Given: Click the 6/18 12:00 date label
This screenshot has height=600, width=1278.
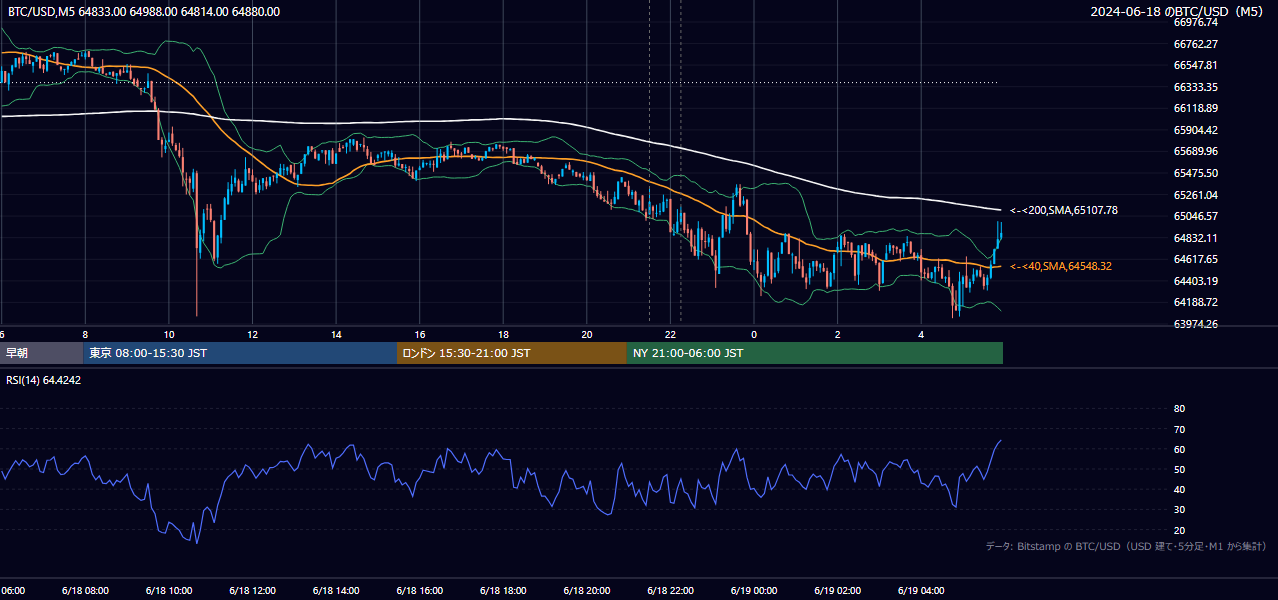Looking at the screenshot, I should [x=252, y=591].
